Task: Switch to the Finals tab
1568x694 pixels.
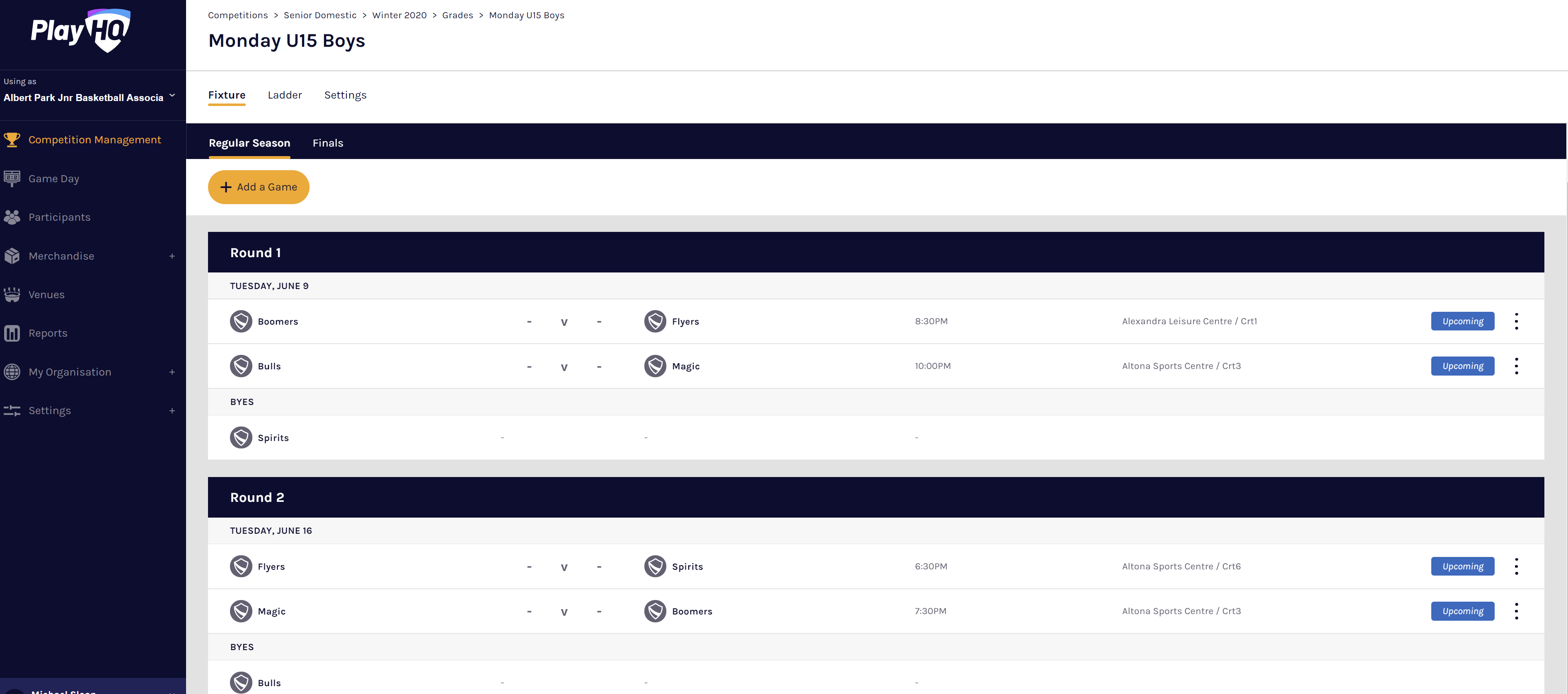Action: coord(327,143)
